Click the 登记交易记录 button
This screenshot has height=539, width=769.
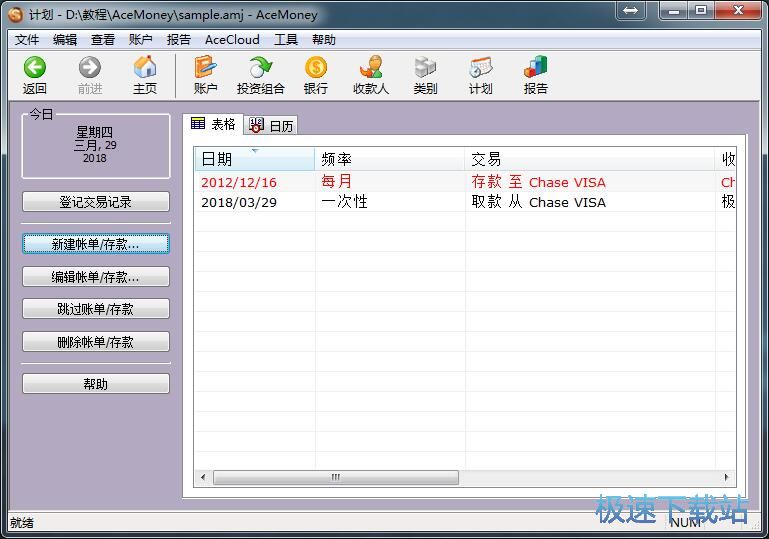coord(96,202)
